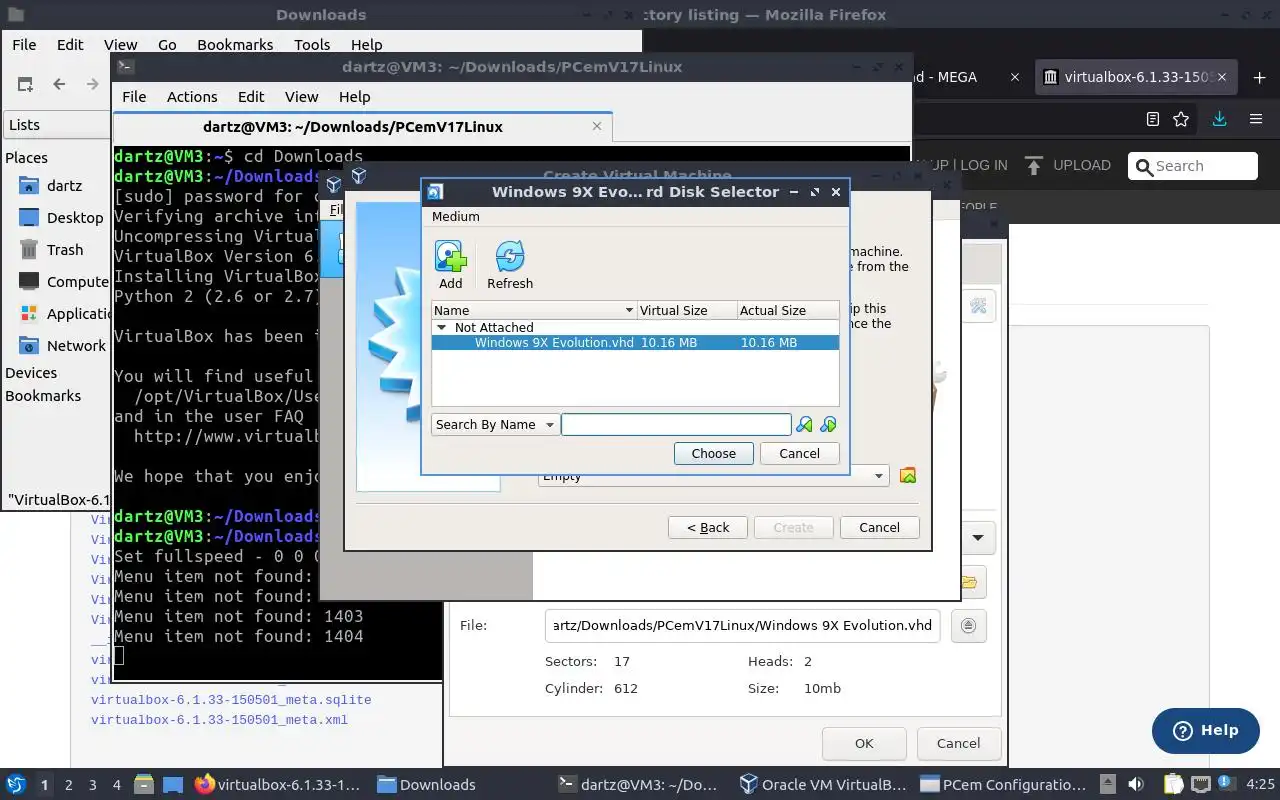Click the Search Forward icon beside the search field
The height and width of the screenshot is (800, 1280).
pos(828,425)
